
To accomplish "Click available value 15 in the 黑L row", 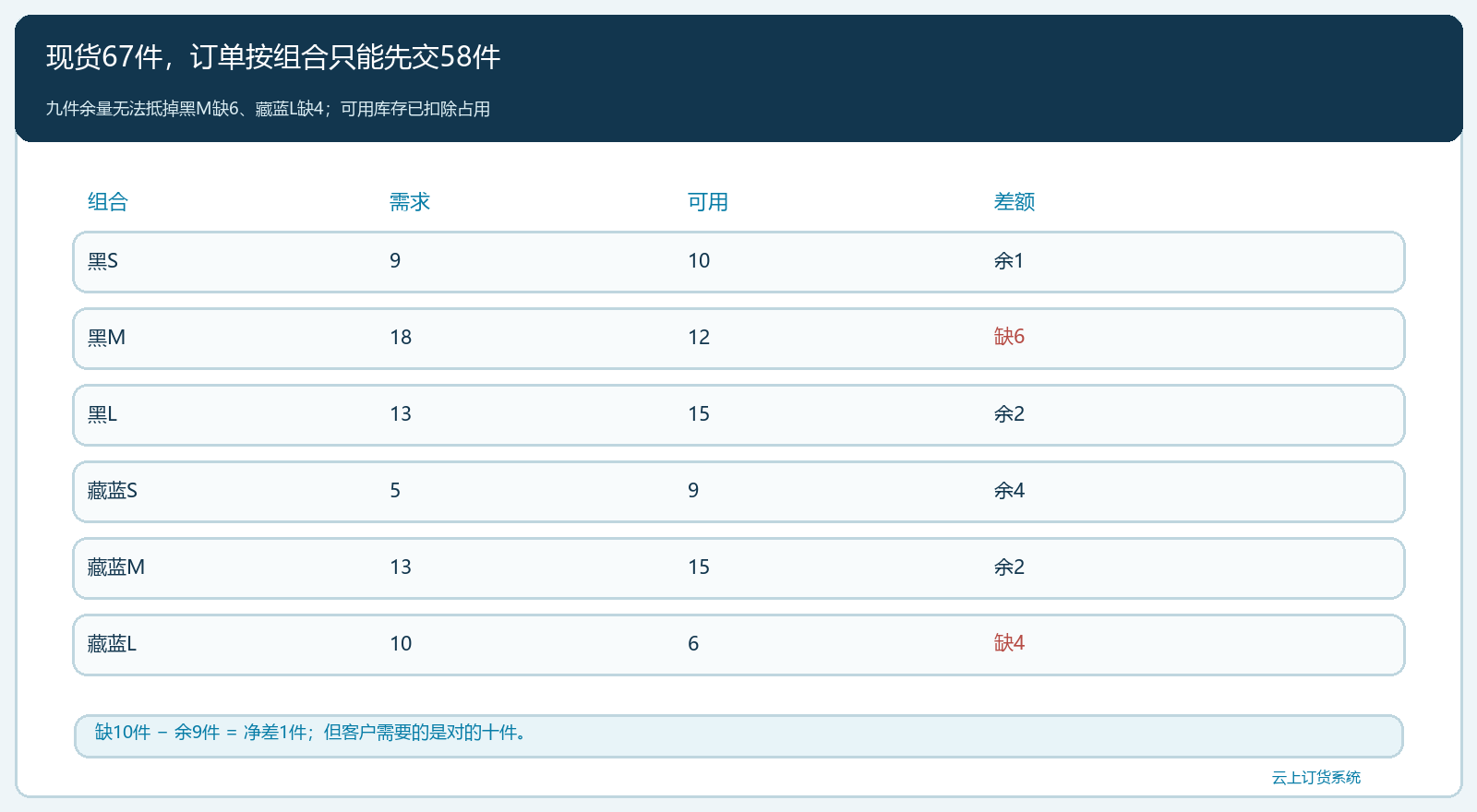I will (699, 414).
